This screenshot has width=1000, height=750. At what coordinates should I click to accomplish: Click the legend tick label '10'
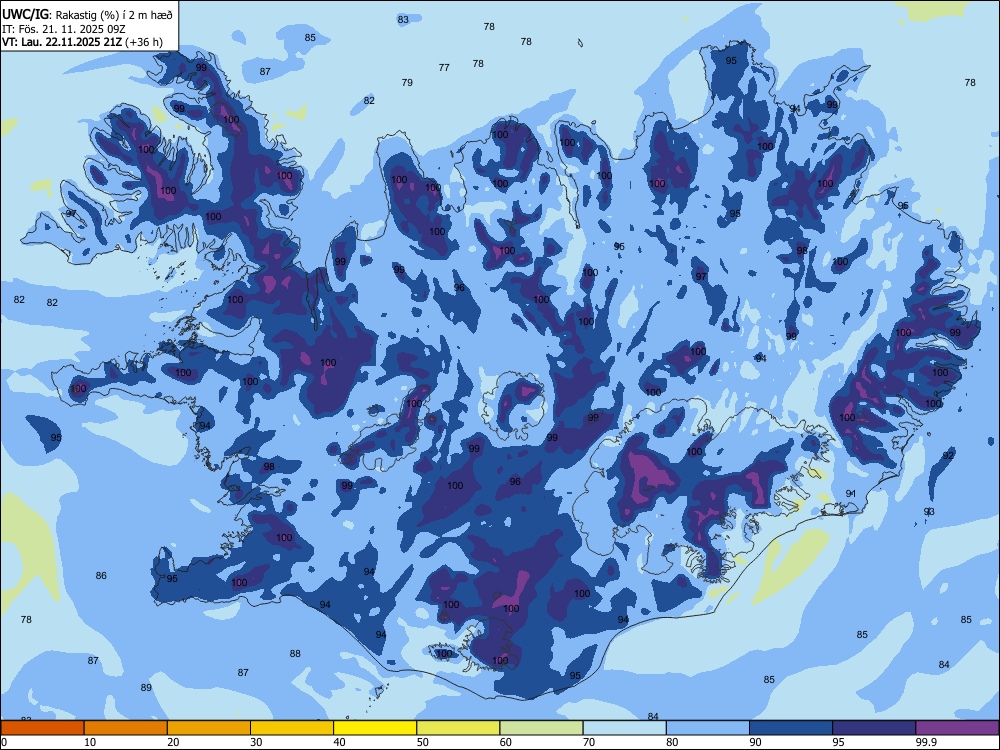(x=90, y=742)
